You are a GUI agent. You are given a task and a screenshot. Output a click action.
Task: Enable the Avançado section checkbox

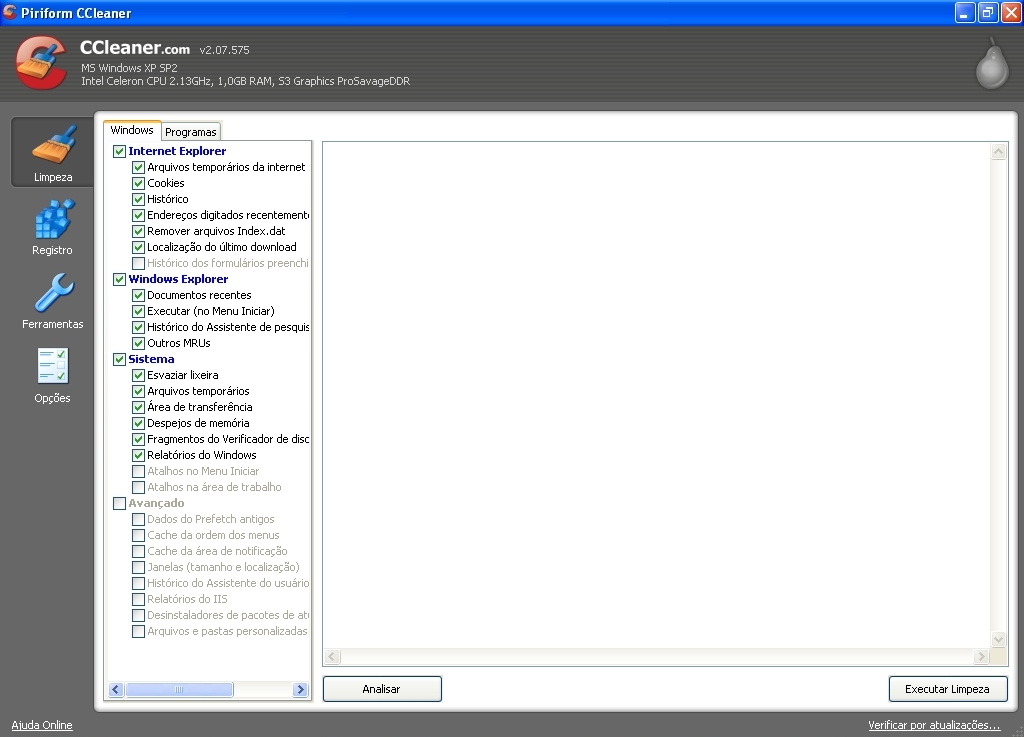(x=119, y=503)
